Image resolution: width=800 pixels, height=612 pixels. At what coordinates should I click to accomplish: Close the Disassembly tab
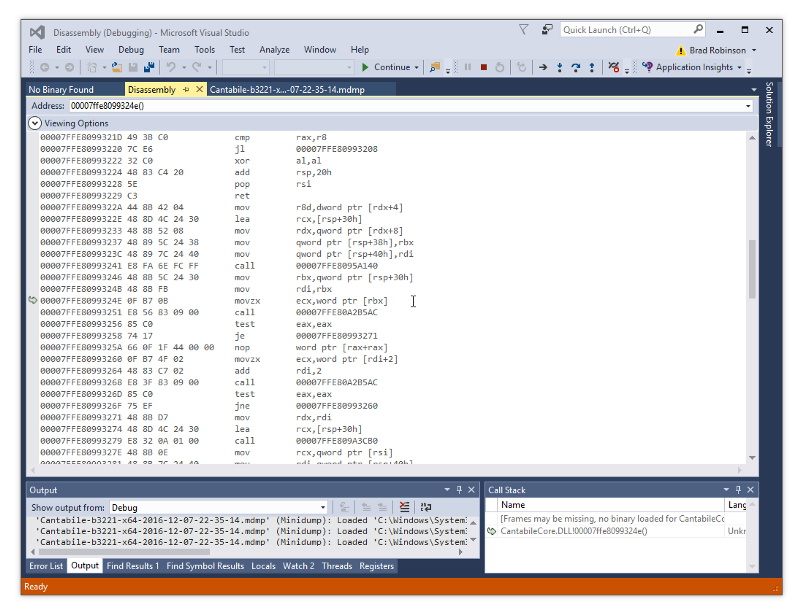[x=199, y=90]
